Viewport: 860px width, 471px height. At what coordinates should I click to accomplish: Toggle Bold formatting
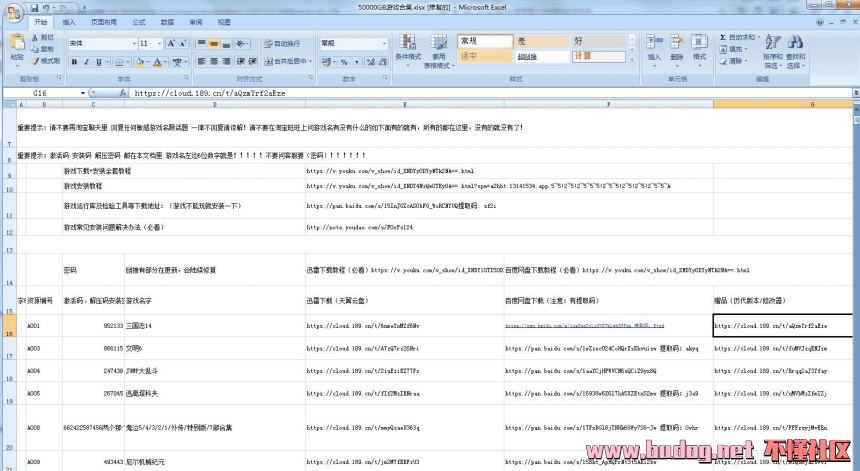point(74,61)
